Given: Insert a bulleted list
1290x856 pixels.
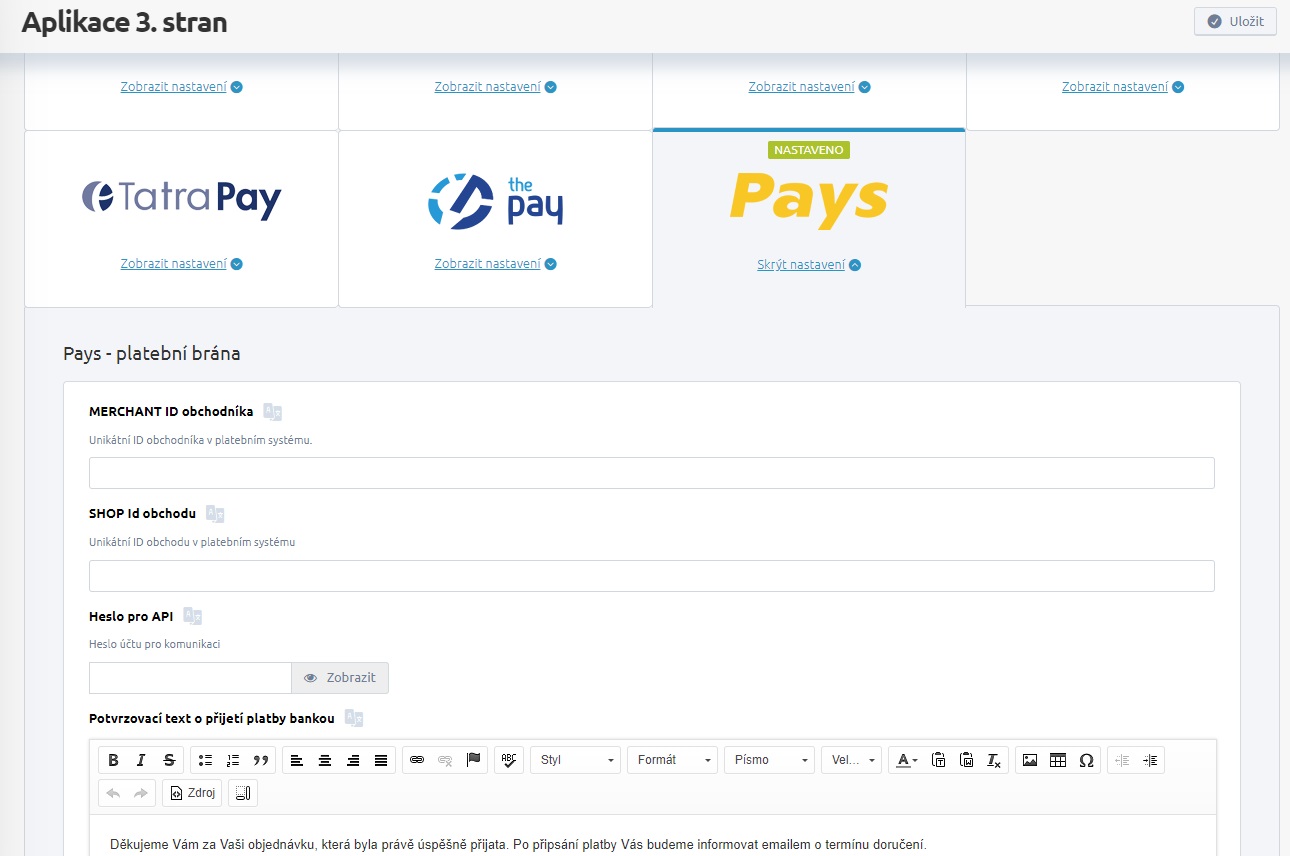Looking at the screenshot, I should click(x=205, y=760).
